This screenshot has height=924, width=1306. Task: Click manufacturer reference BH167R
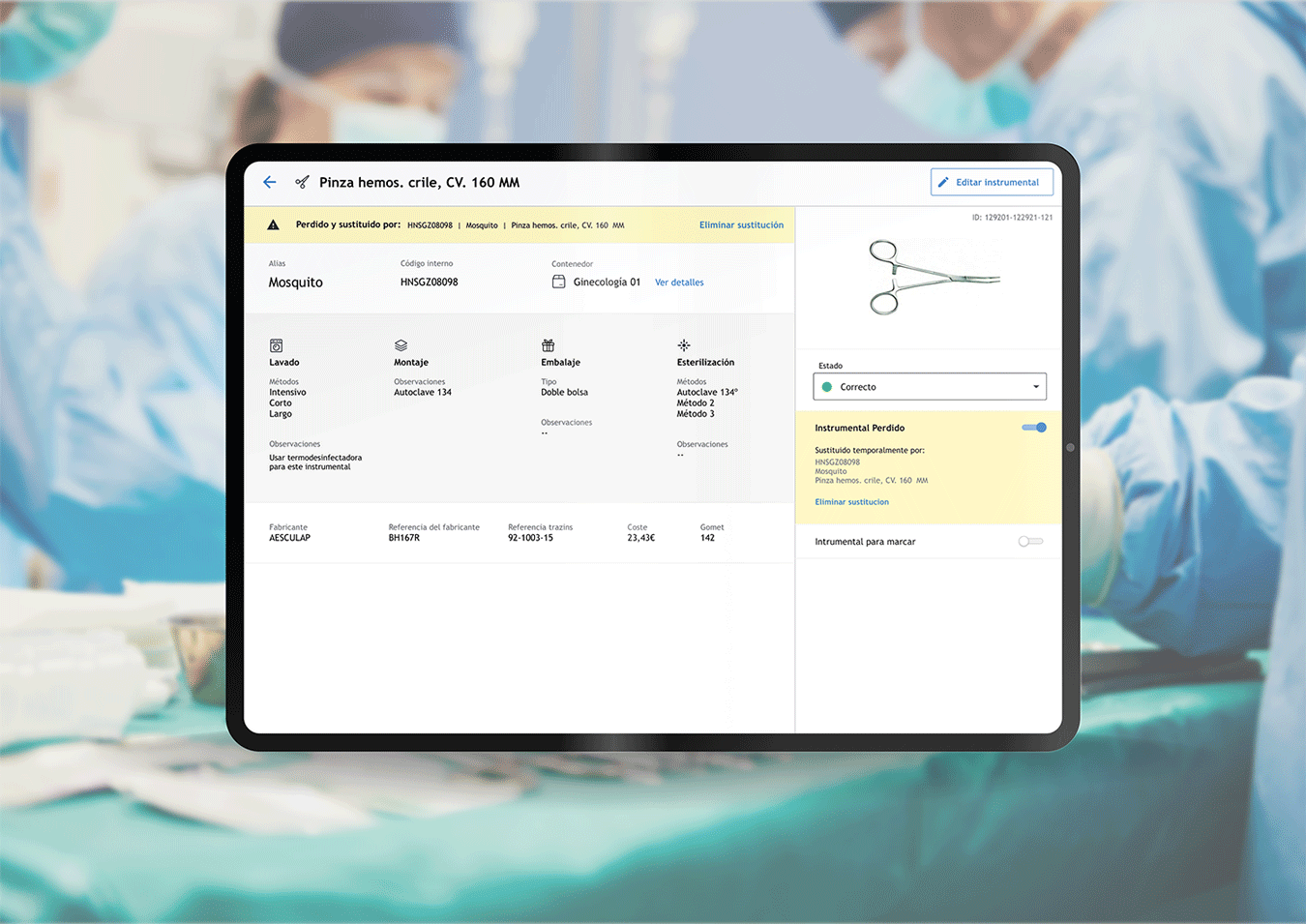coord(404,538)
